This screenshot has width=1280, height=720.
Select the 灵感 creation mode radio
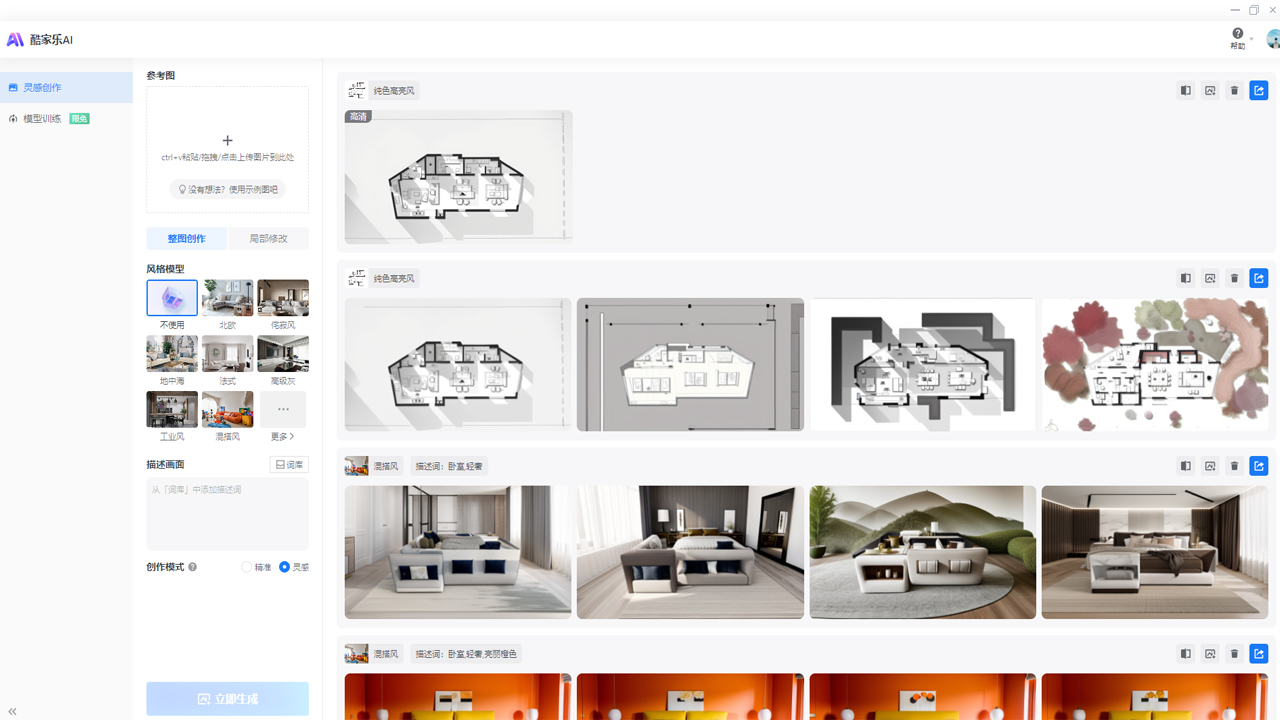tap(284, 567)
